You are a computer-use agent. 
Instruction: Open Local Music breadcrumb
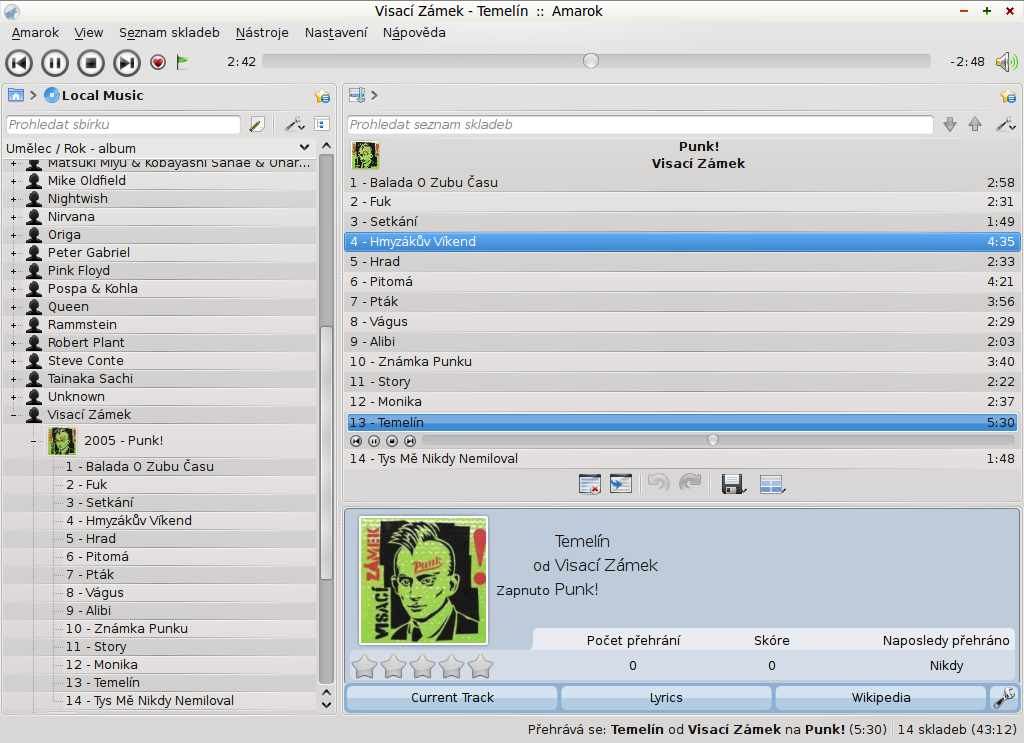[x=94, y=95]
